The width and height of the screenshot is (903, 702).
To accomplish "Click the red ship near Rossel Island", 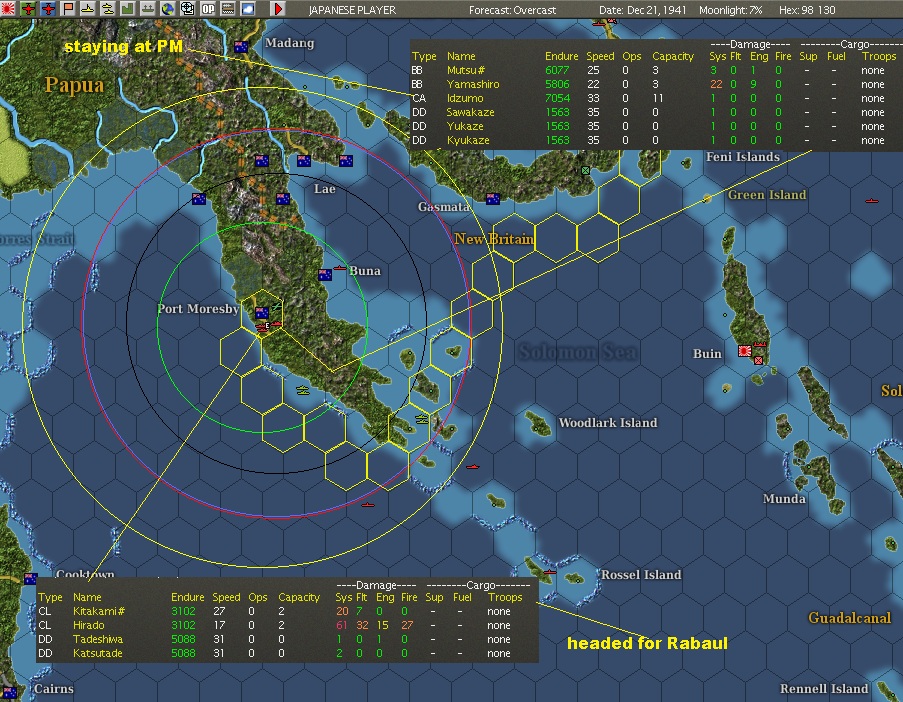I will point(550,572).
